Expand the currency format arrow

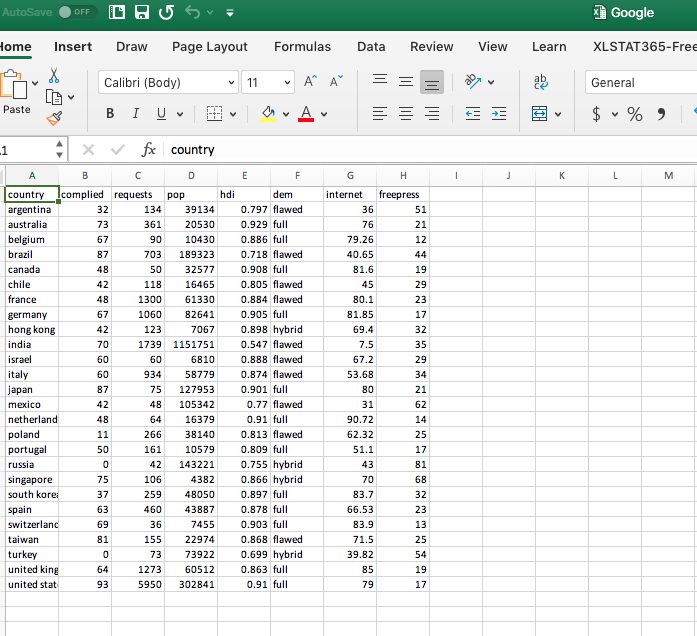point(615,115)
